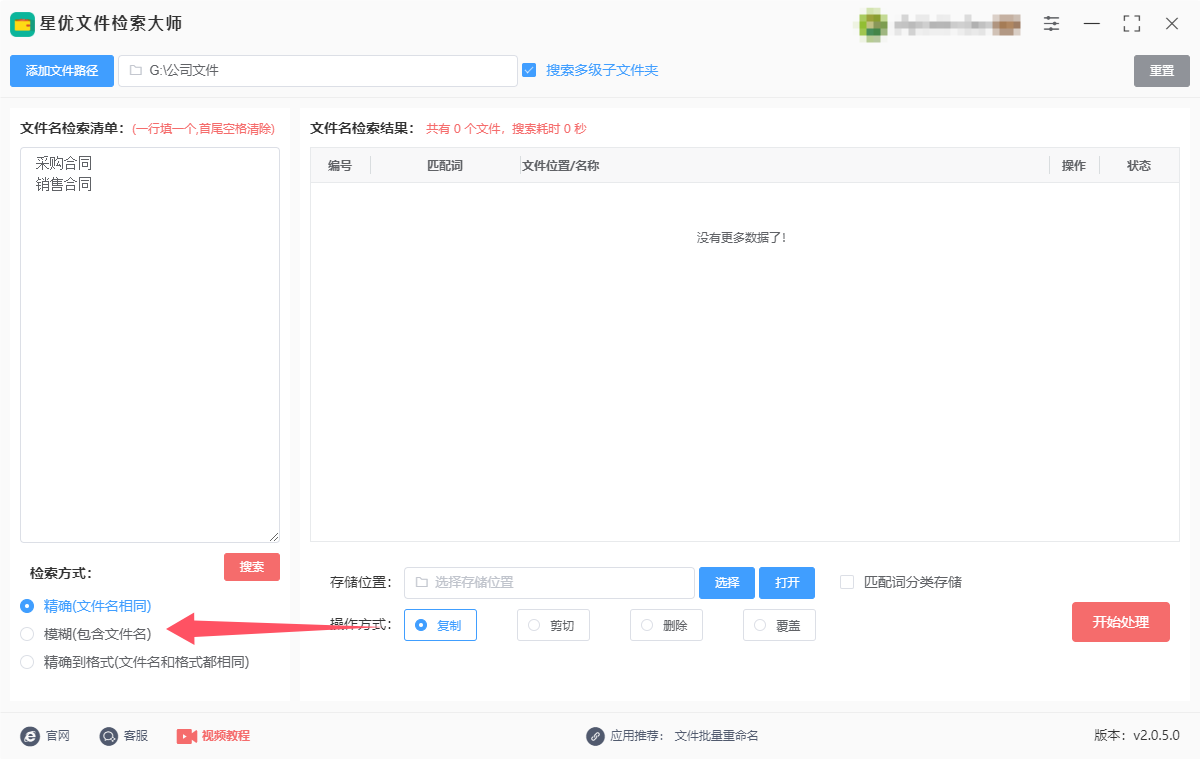Click the fullscreen icon in title bar
This screenshot has height=760, width=1200.
[1132, 24]
